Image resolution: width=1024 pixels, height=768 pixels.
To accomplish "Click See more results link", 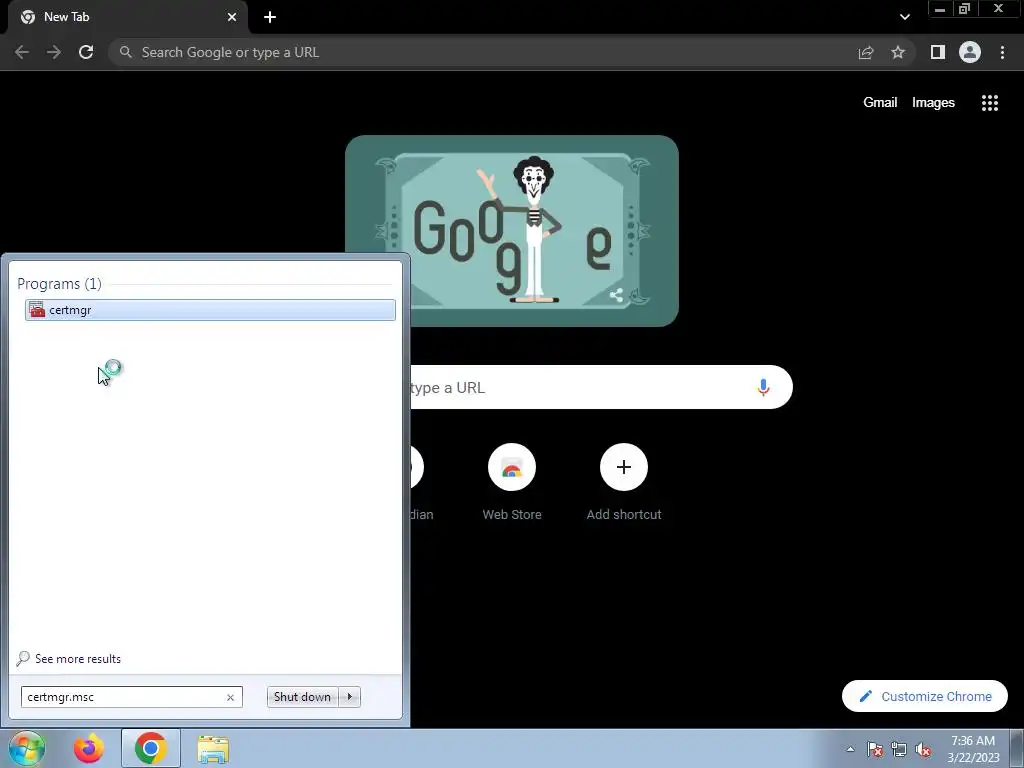I will (78, 659).
